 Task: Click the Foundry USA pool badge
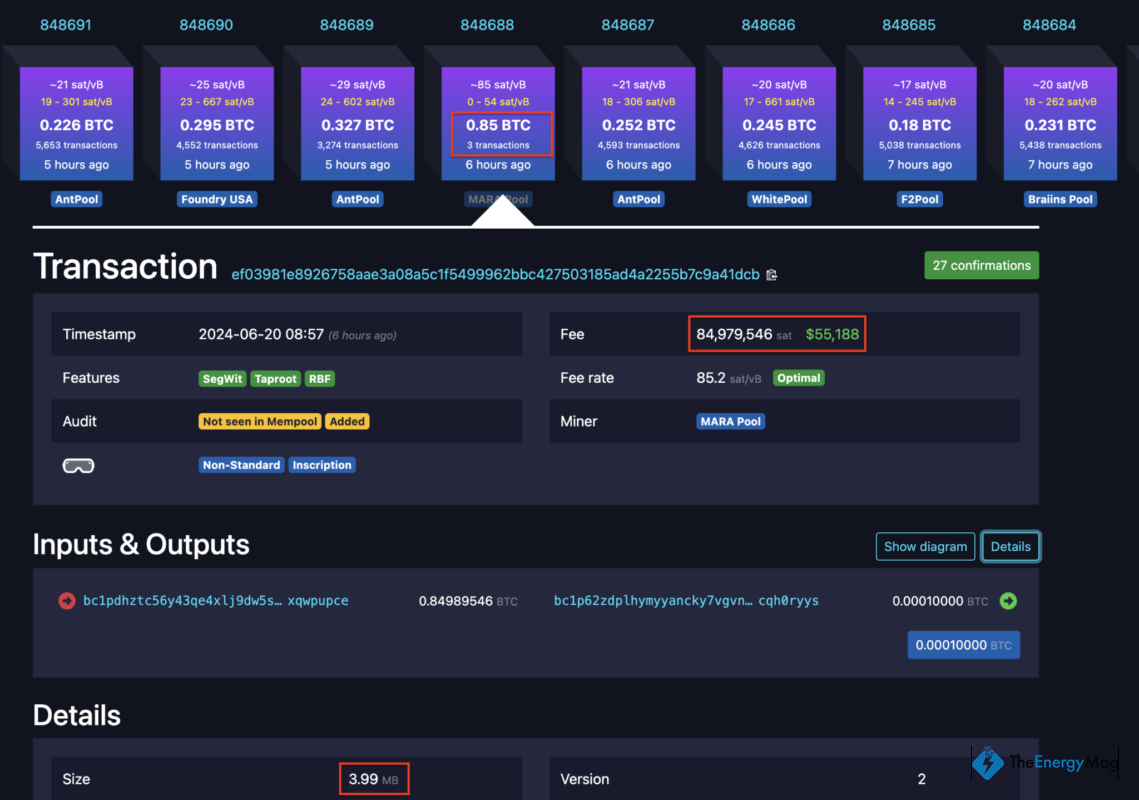click(x=217, y=199)
